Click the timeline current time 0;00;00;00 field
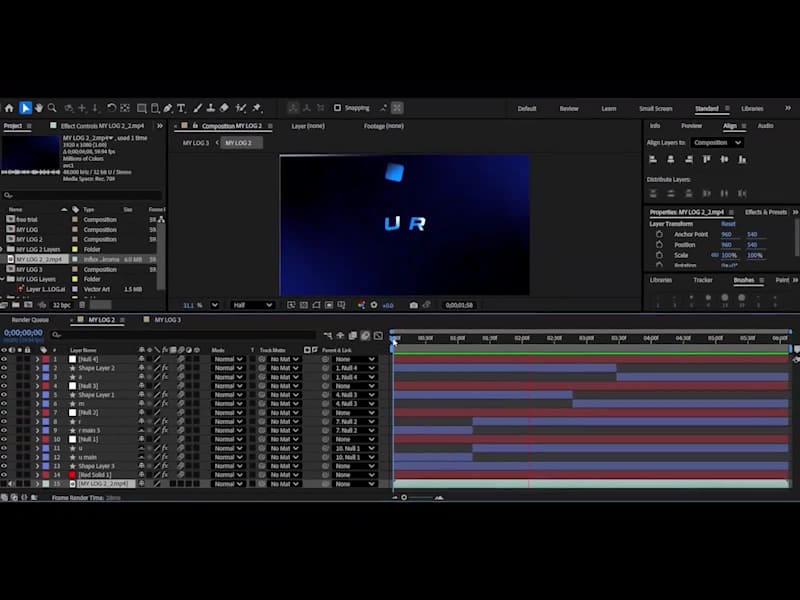 23,333
